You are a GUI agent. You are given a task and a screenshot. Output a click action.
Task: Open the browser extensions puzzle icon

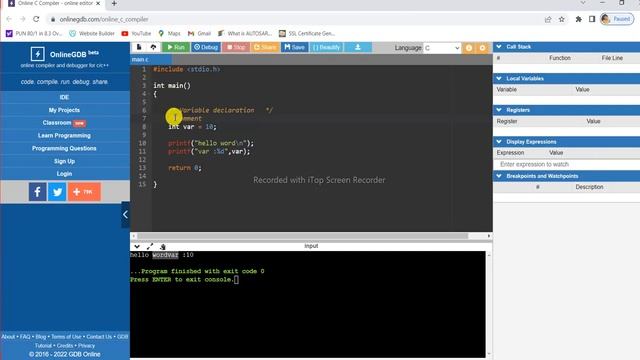[578, 19]
